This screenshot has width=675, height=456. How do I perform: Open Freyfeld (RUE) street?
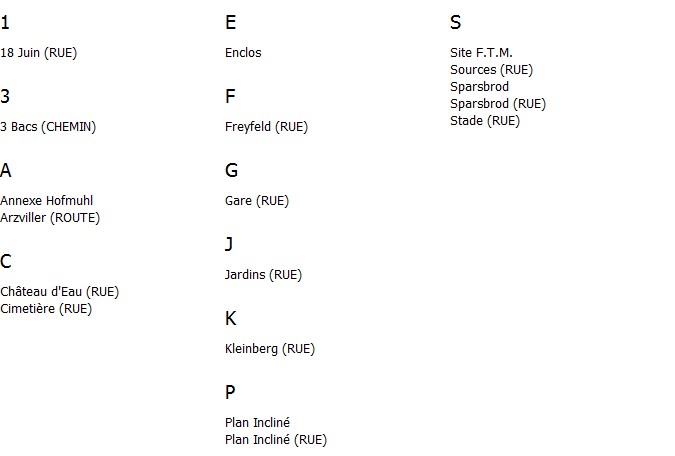tap(266, 127)
